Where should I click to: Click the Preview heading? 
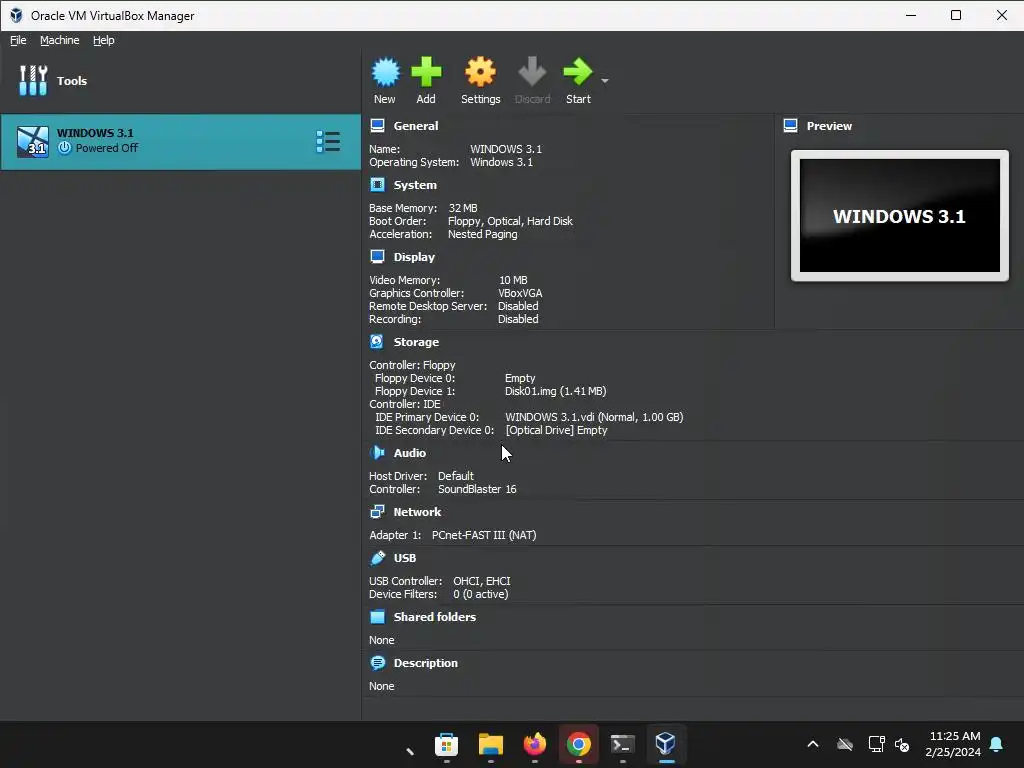click(829, 126)
